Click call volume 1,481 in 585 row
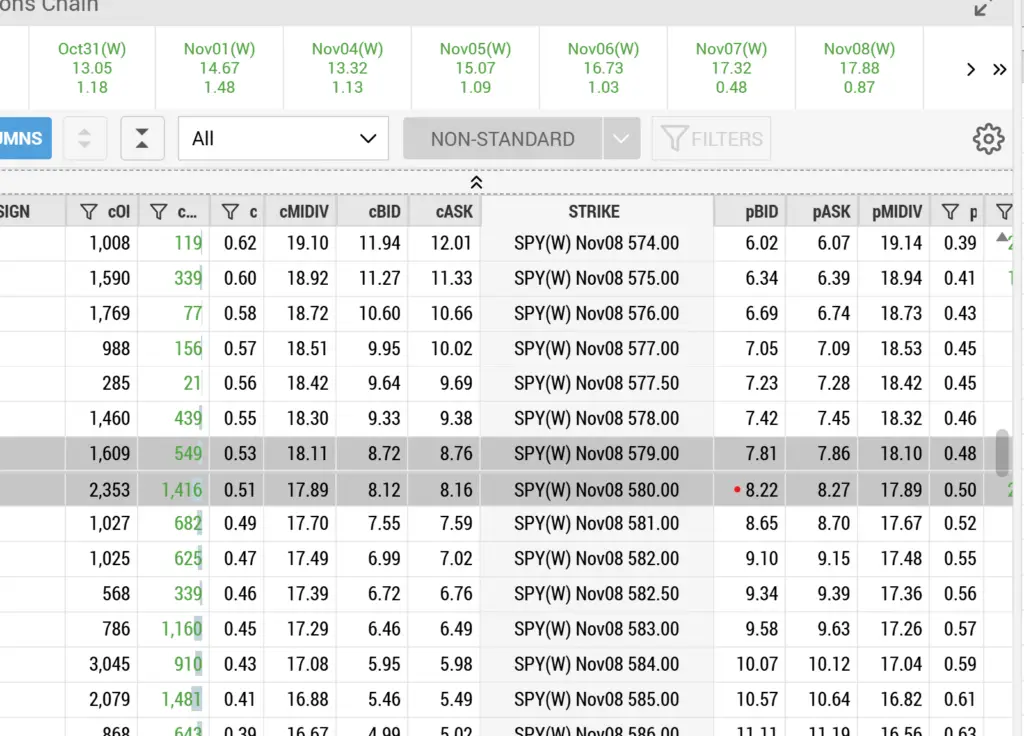 182,700
